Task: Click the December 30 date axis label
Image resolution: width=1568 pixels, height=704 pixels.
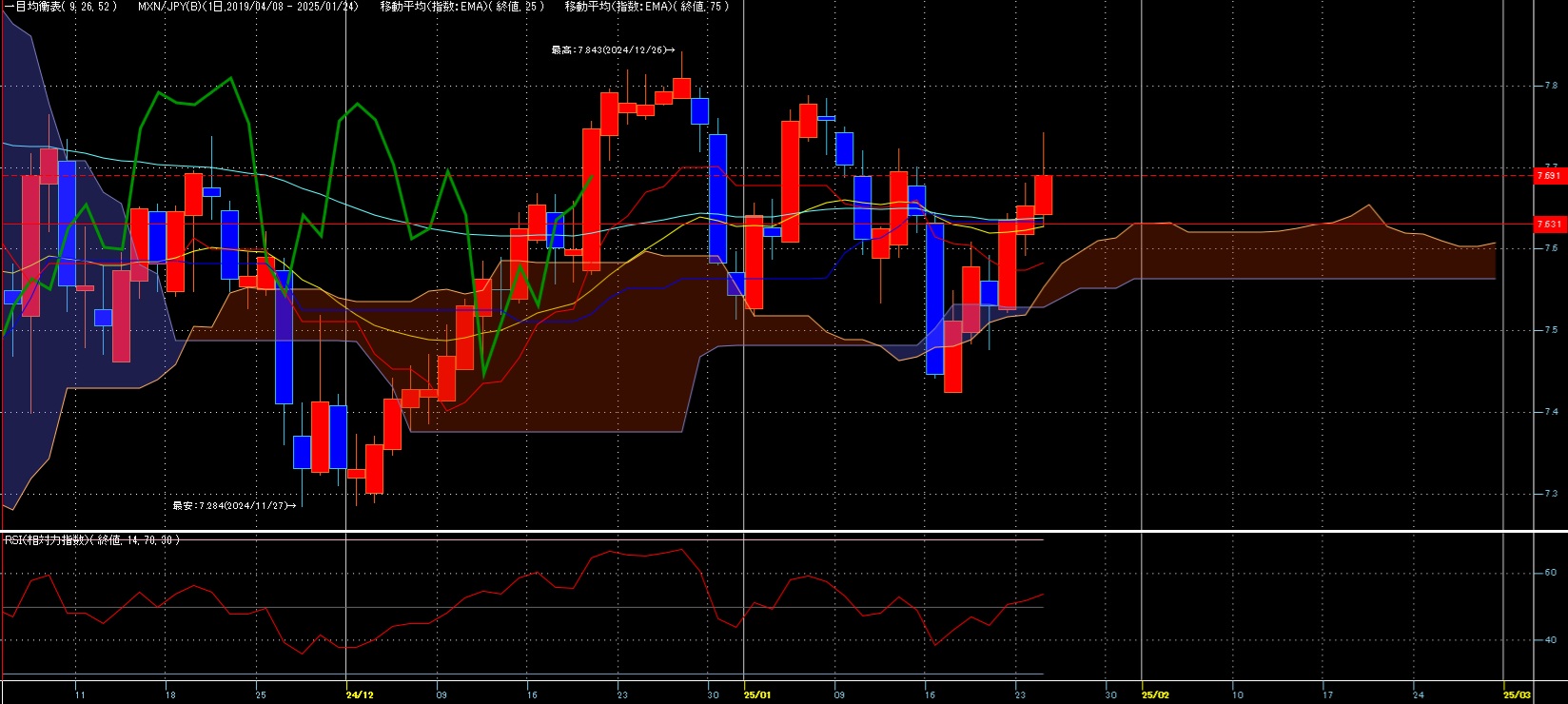Action: [713, 695]
